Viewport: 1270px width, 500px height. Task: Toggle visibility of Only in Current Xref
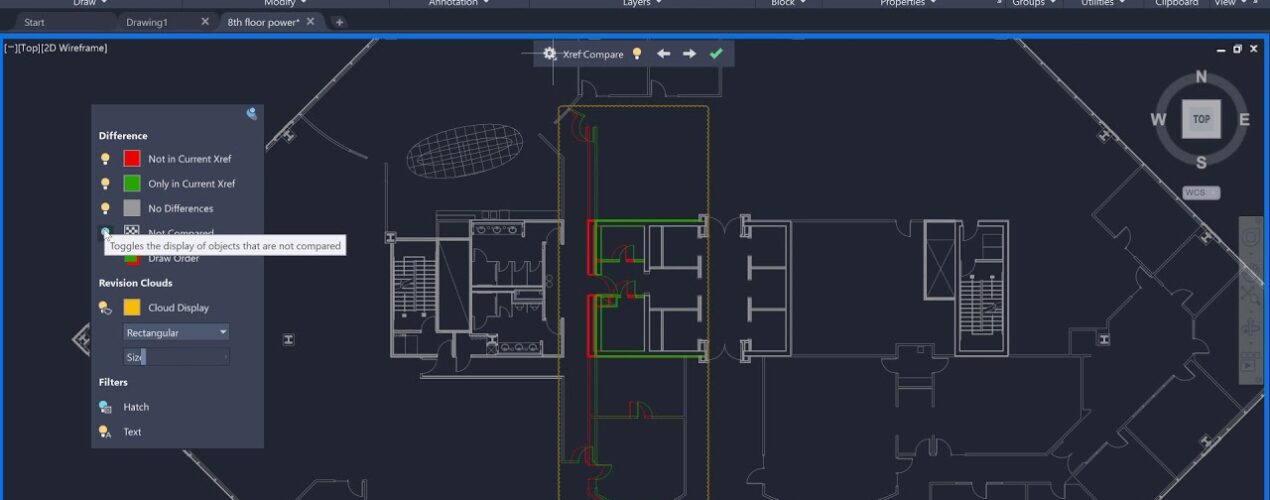pos(105,184)
